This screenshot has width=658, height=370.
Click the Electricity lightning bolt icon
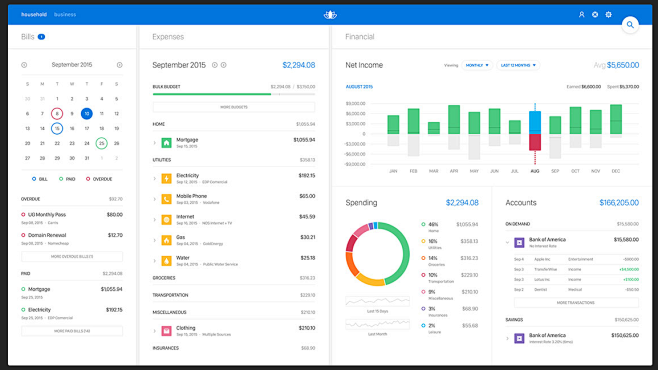(167, 178)
